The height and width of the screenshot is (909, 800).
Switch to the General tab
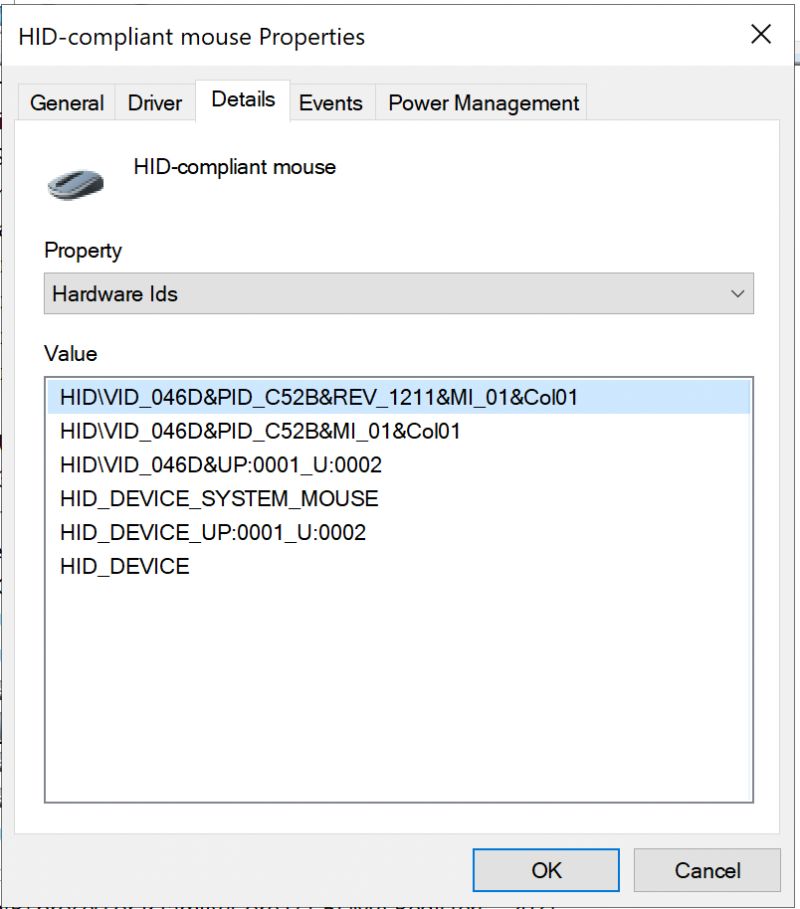click(66, 102)
